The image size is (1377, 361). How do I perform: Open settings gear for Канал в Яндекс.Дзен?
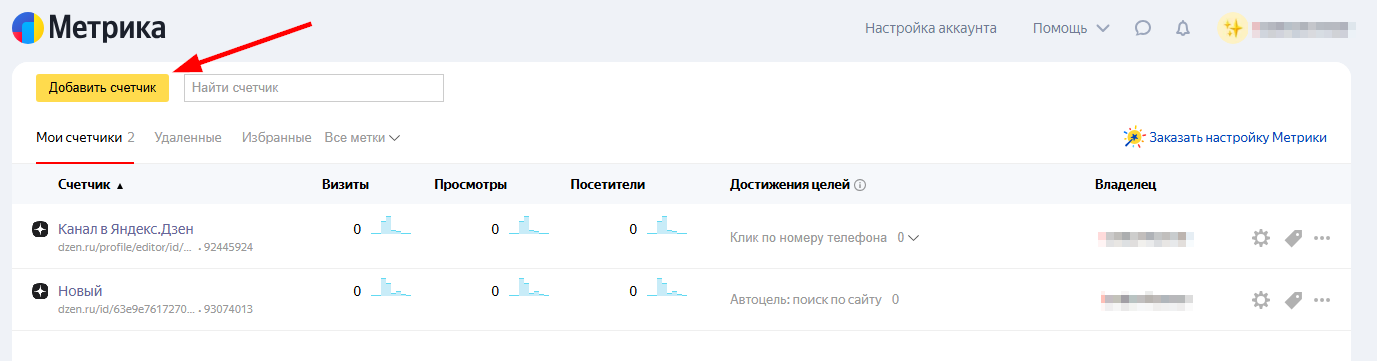1261,238
